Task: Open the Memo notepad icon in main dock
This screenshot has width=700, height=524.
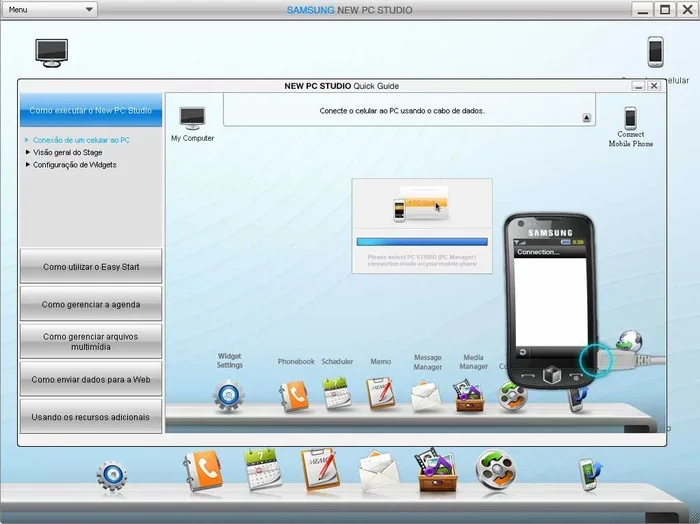Action: coord(321,470)
